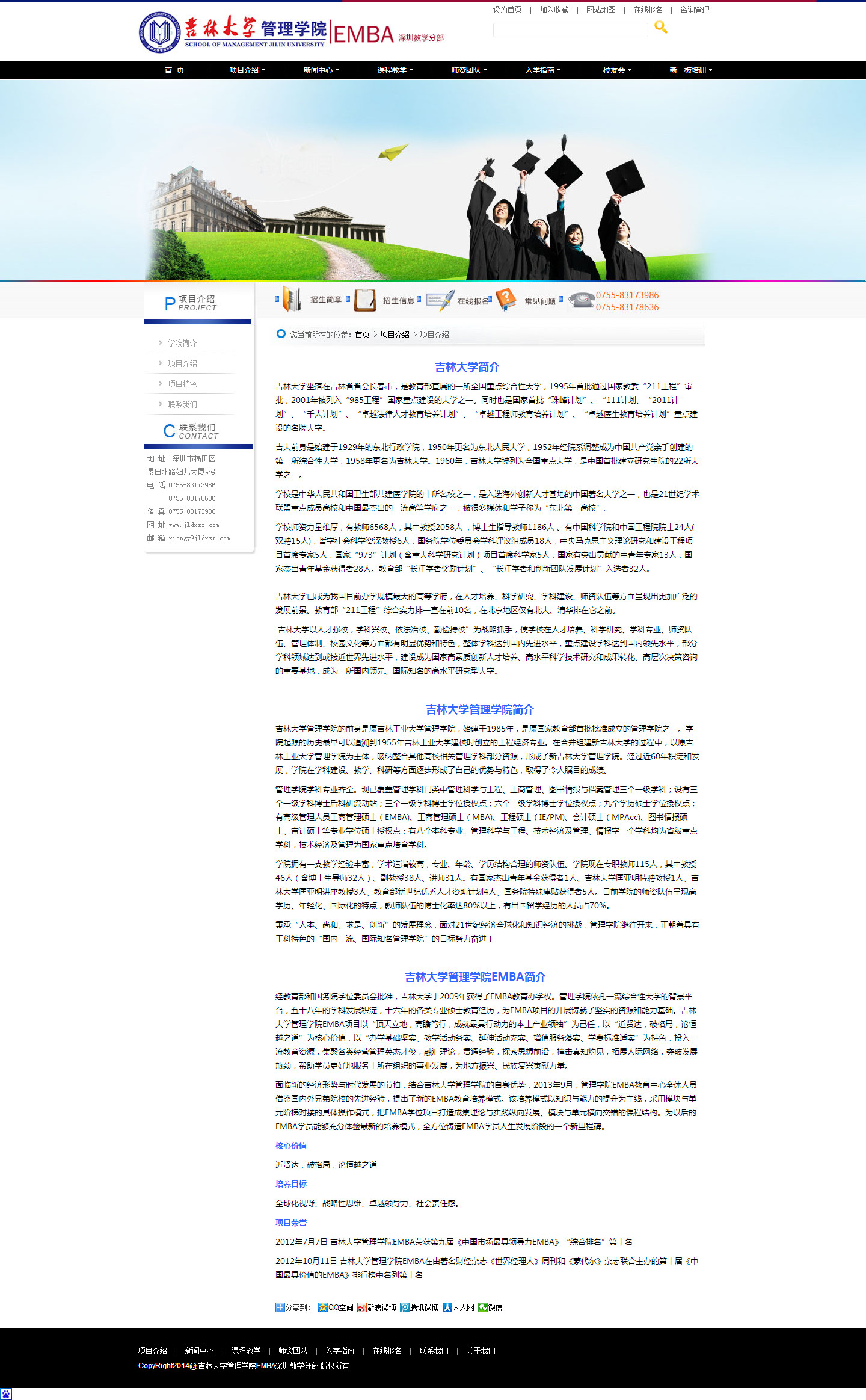The image size is (866, 1400).
Task: Share to QQ空间
Action: (x=336, y=1307)
